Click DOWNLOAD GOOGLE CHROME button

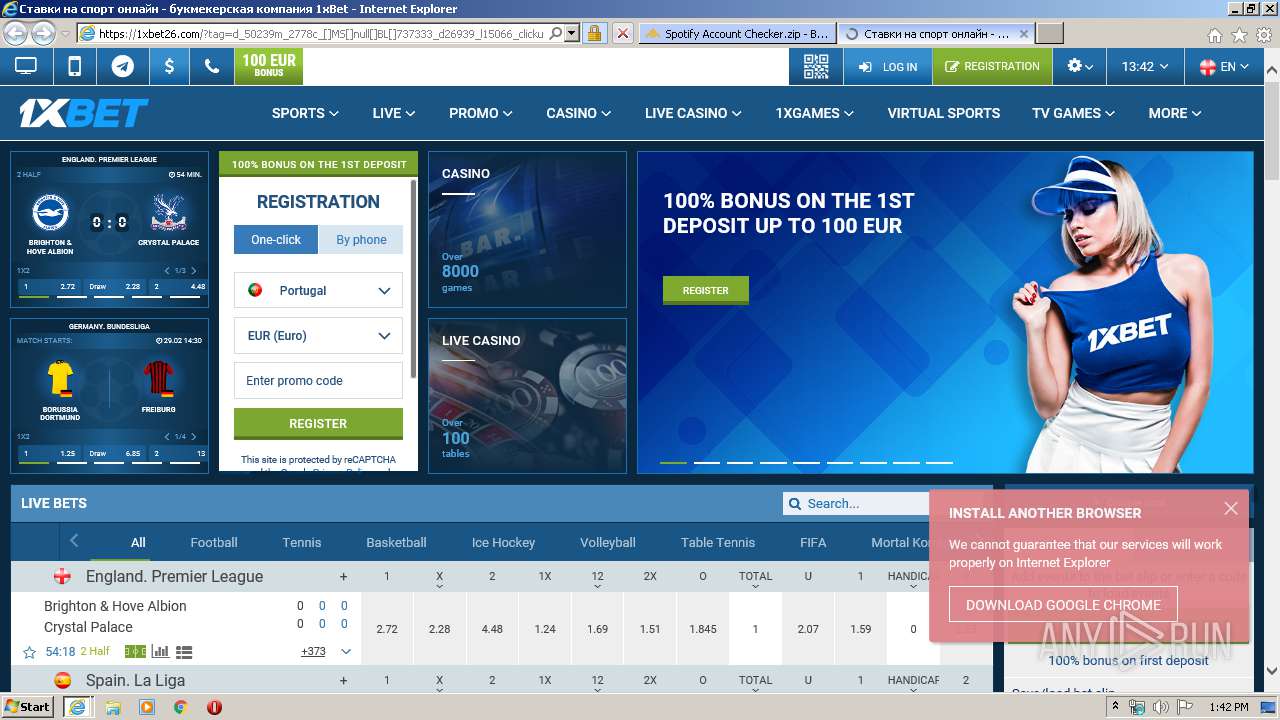[1063, 605]
